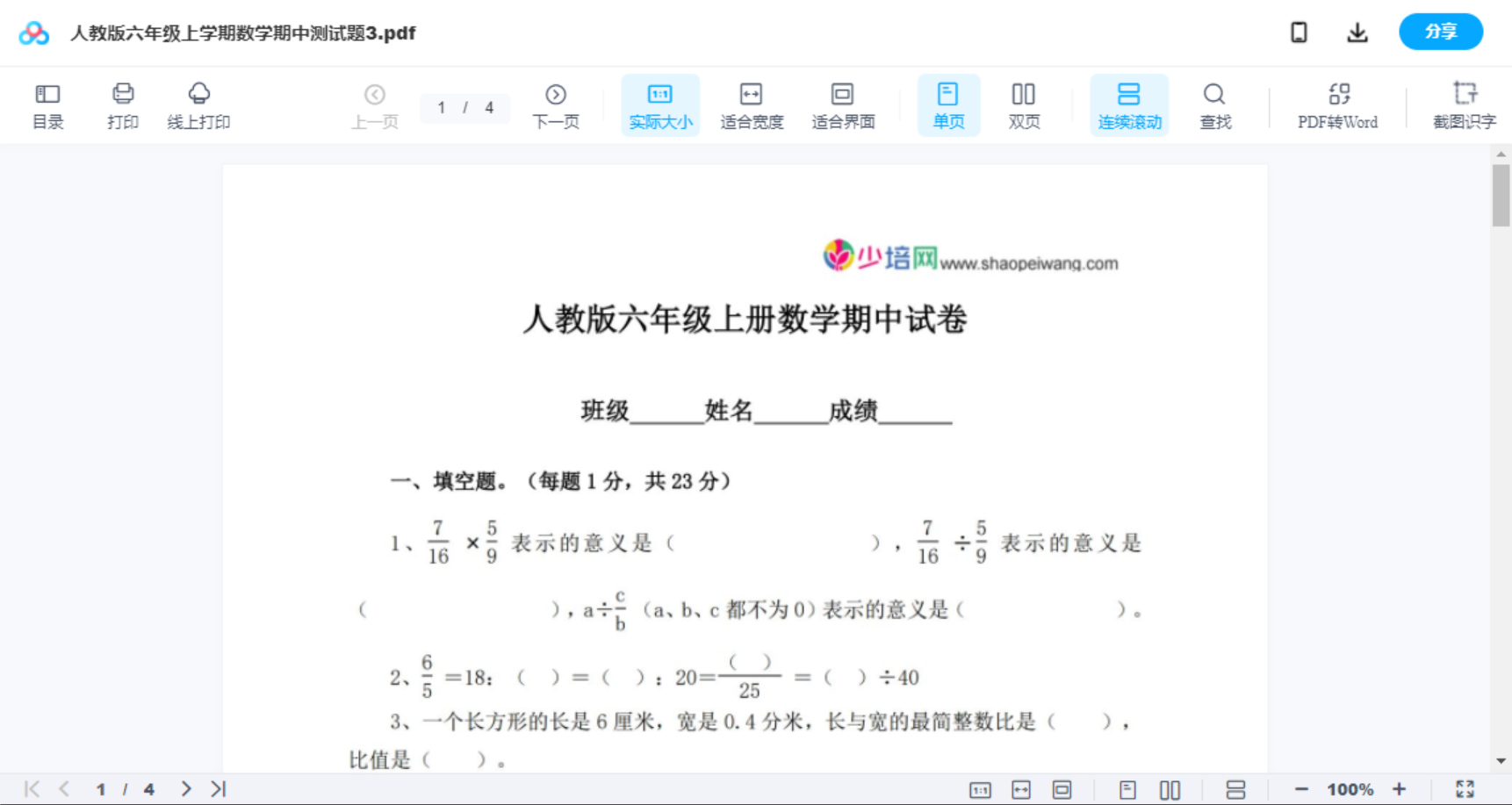The width and height of the screenshot is (1512, 805).
Task: Toggle 连续滚动 continuous scrolling
Action: (1129, 105)
